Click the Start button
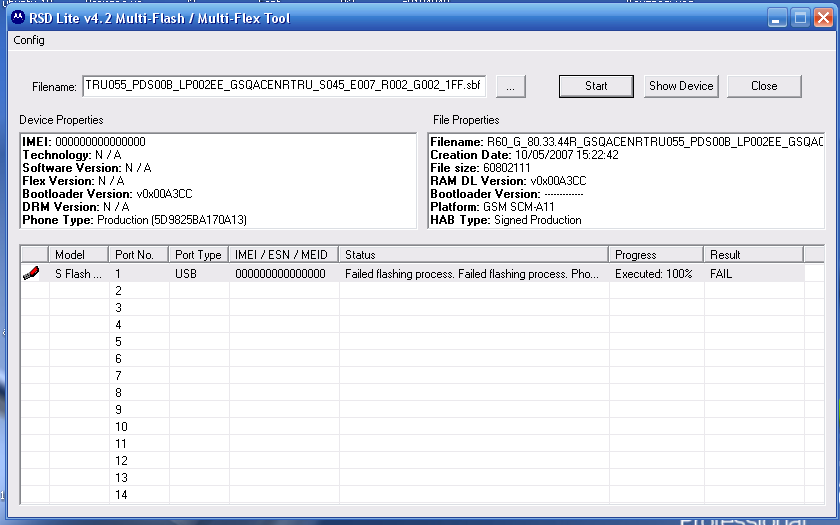Image resolution: width=840 pixels, height=525 pixels. tap(596, 86)
